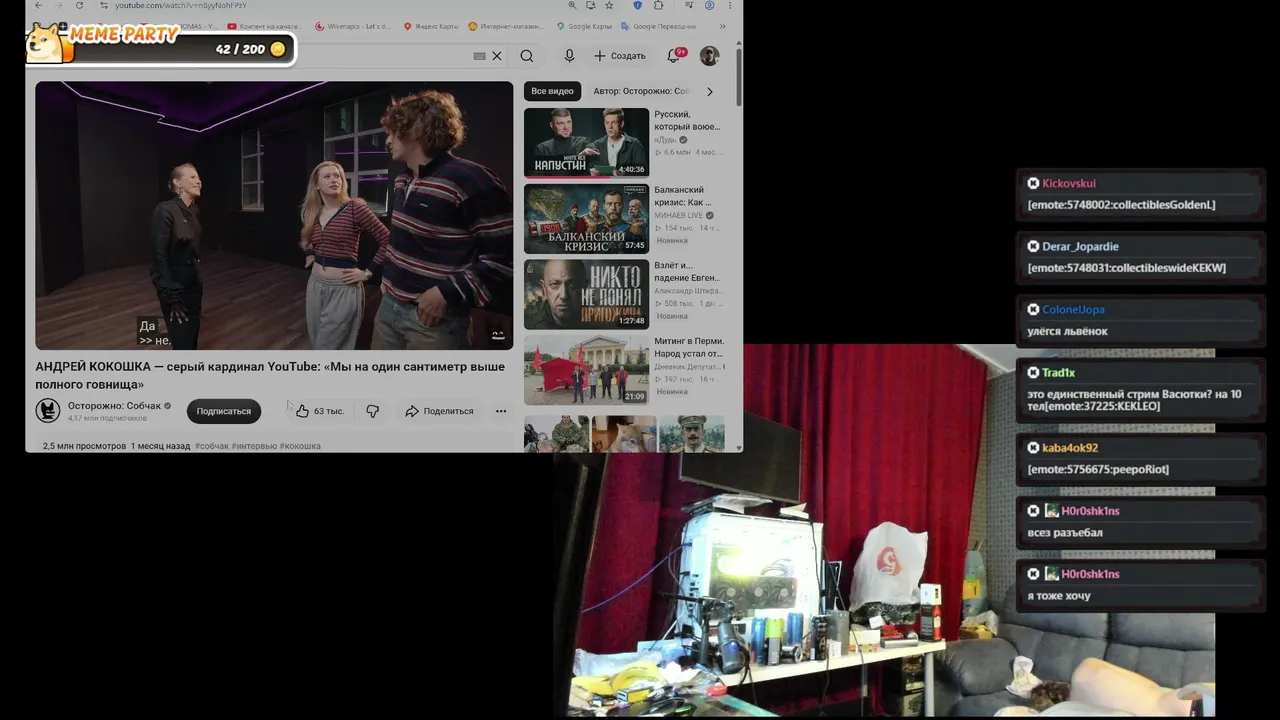Click the chat message всез разъебал
The height and width of the screenshot is (720, 1280).
(x=1064, y=532)
